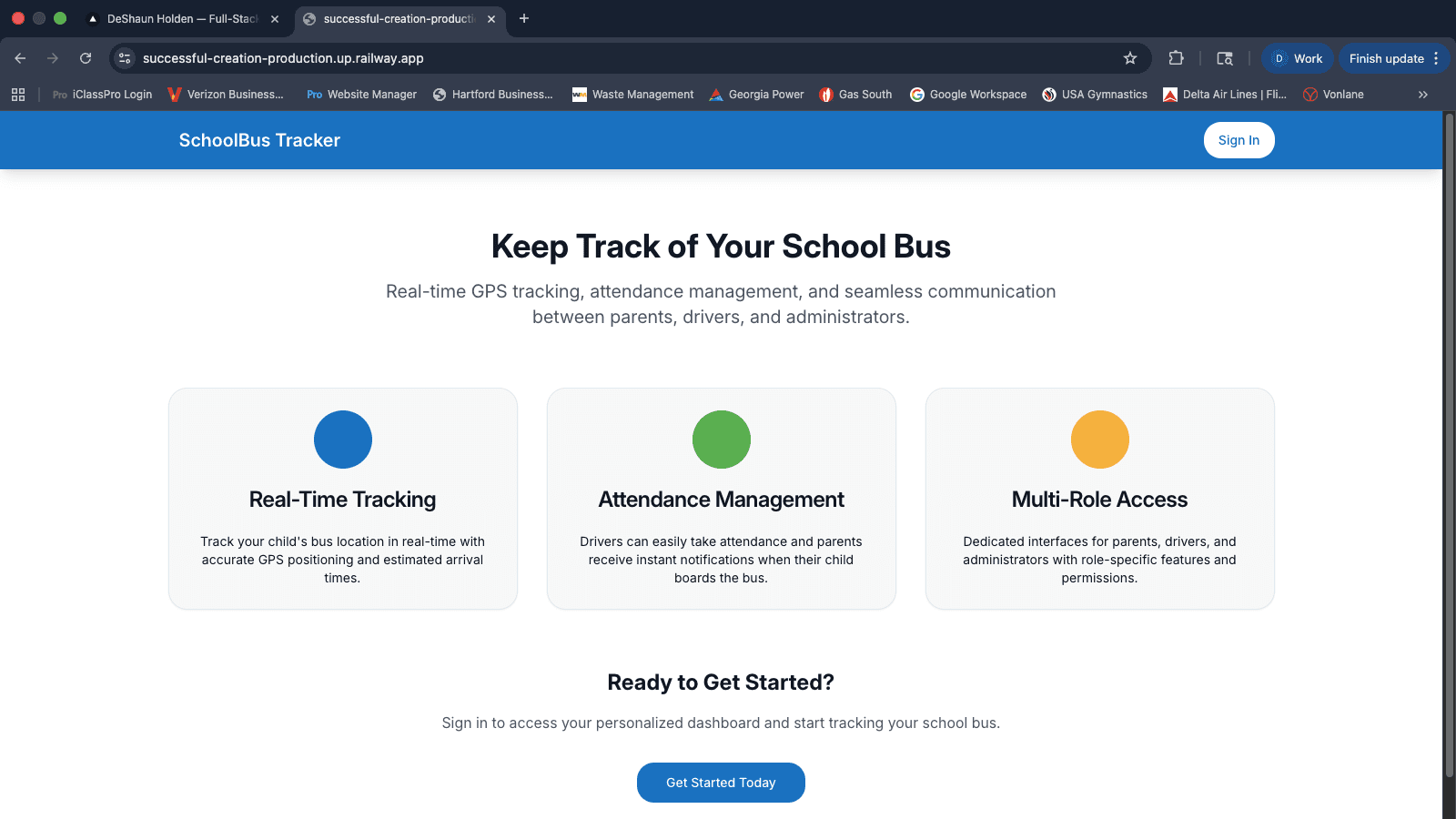Click the Sign In button
This screenshot has height=819, width=1456.
pos(1239,140)
